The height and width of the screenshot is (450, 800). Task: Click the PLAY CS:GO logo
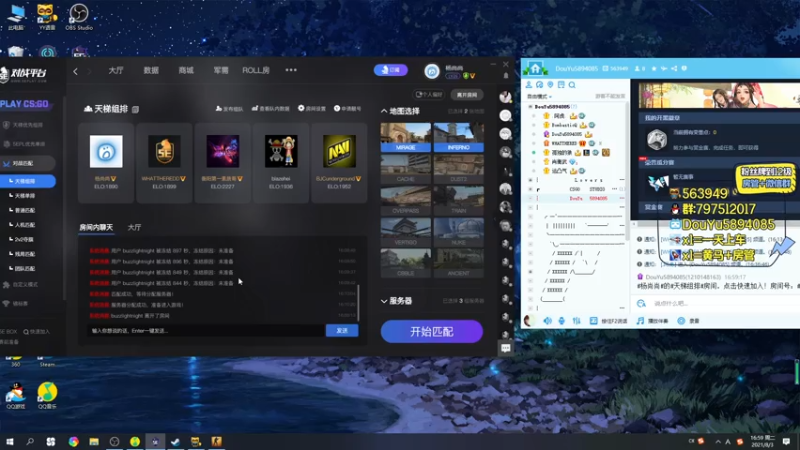tap(24, 104)
